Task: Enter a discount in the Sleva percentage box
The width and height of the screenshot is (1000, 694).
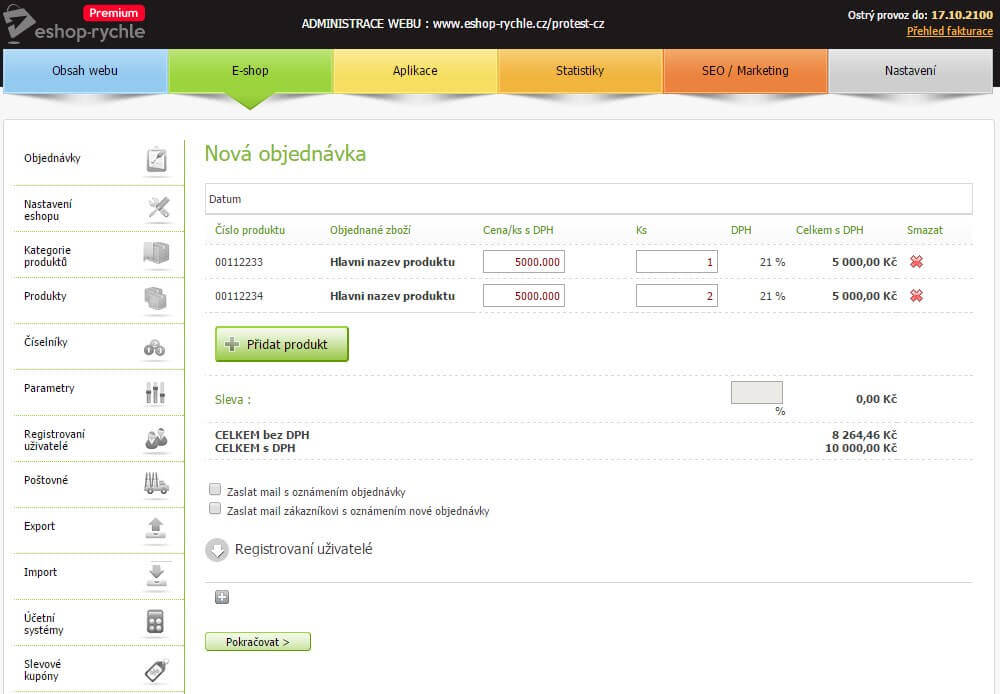Action: 757,393
